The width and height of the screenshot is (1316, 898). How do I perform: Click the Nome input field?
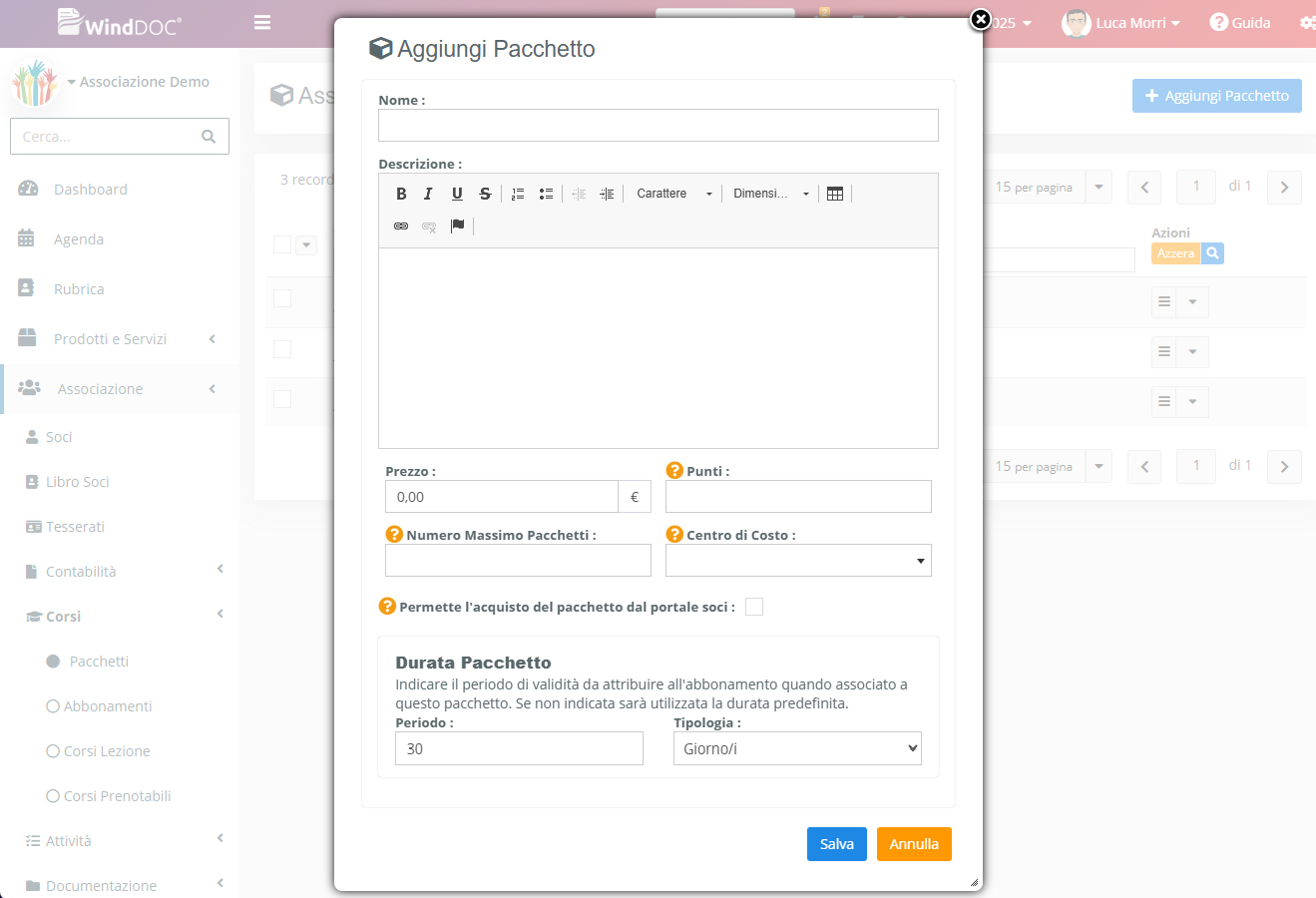pos(658,126)
